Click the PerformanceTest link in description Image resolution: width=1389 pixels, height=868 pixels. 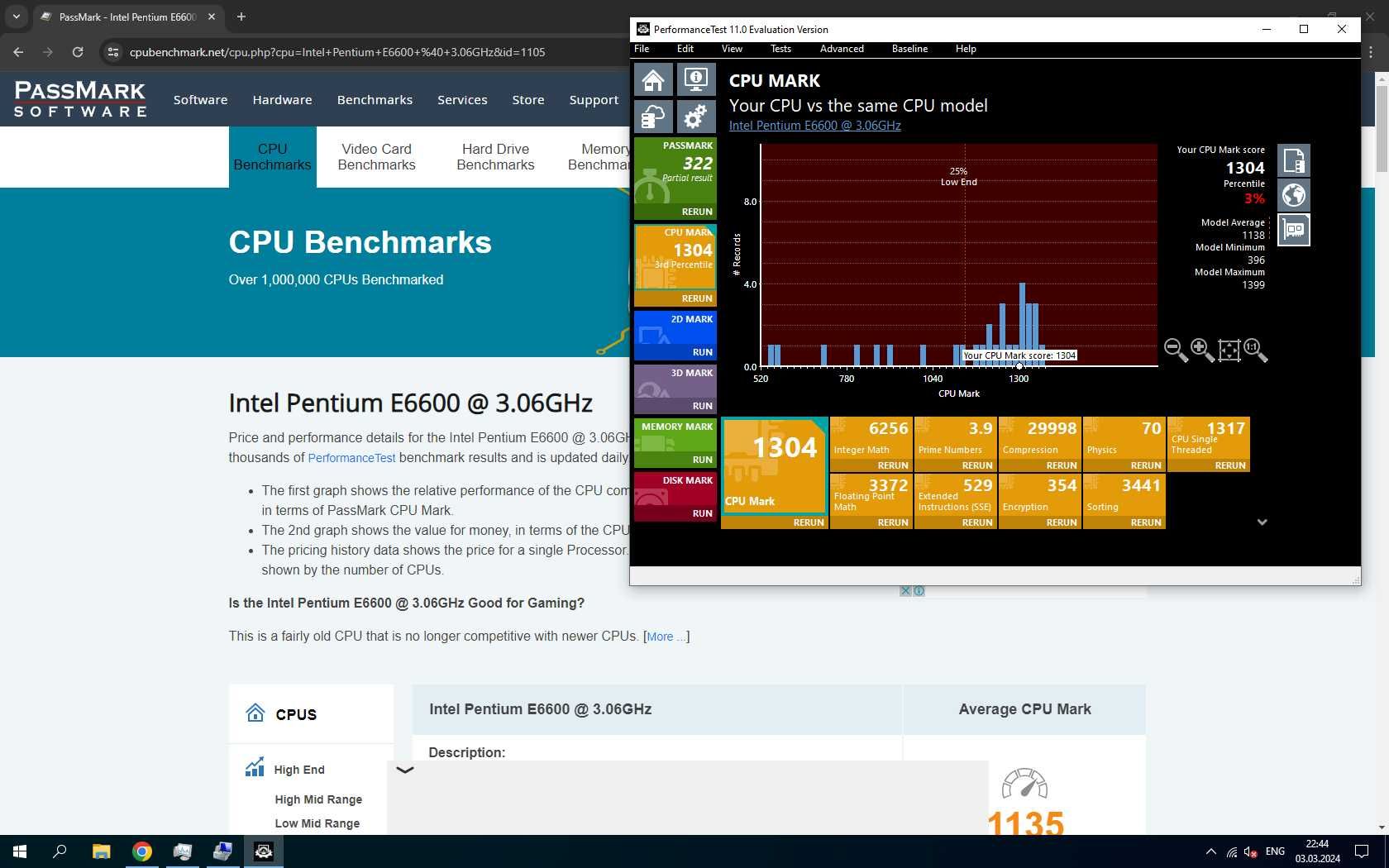tap(351, 458)
